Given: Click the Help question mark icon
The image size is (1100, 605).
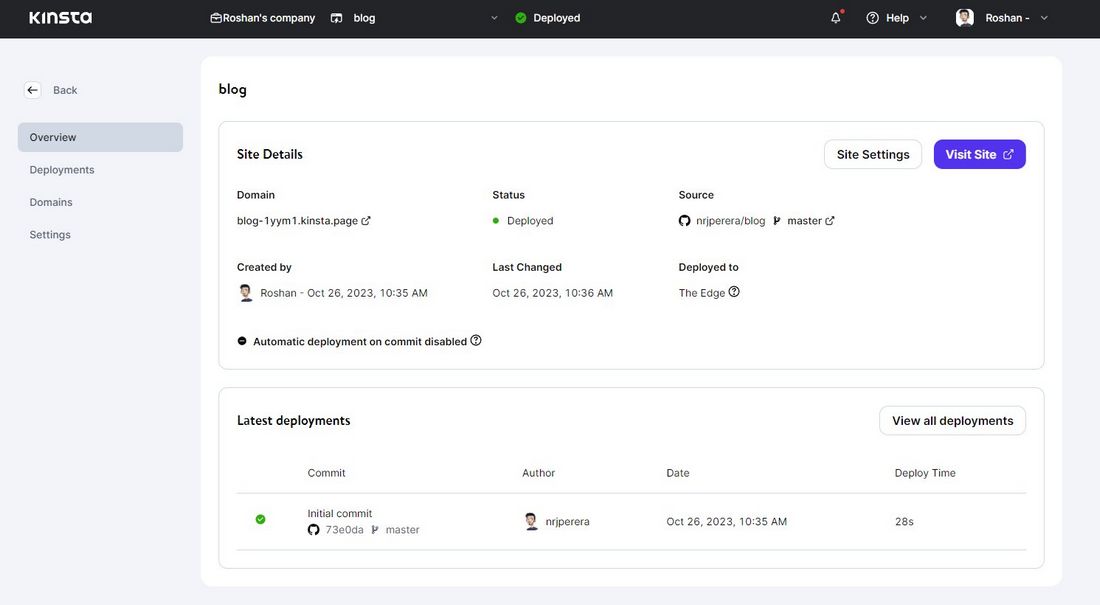Looking at the screenshot, I should (x=872, y=18).
